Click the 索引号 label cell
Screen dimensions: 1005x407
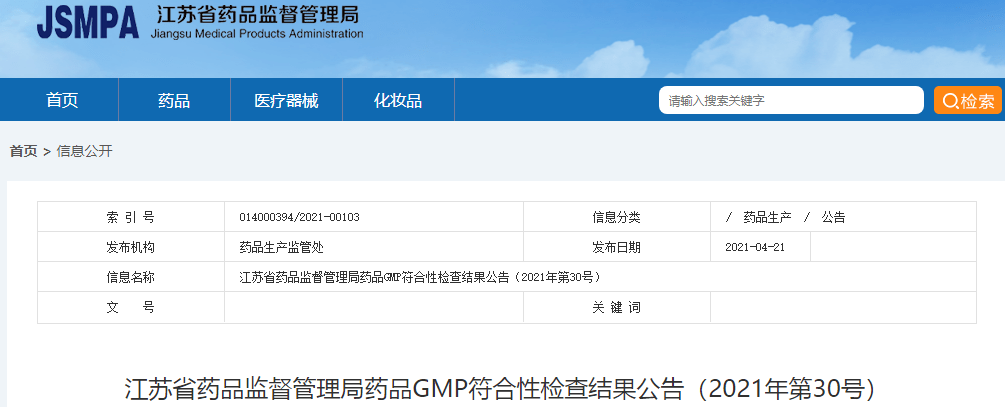pos(131,217)
